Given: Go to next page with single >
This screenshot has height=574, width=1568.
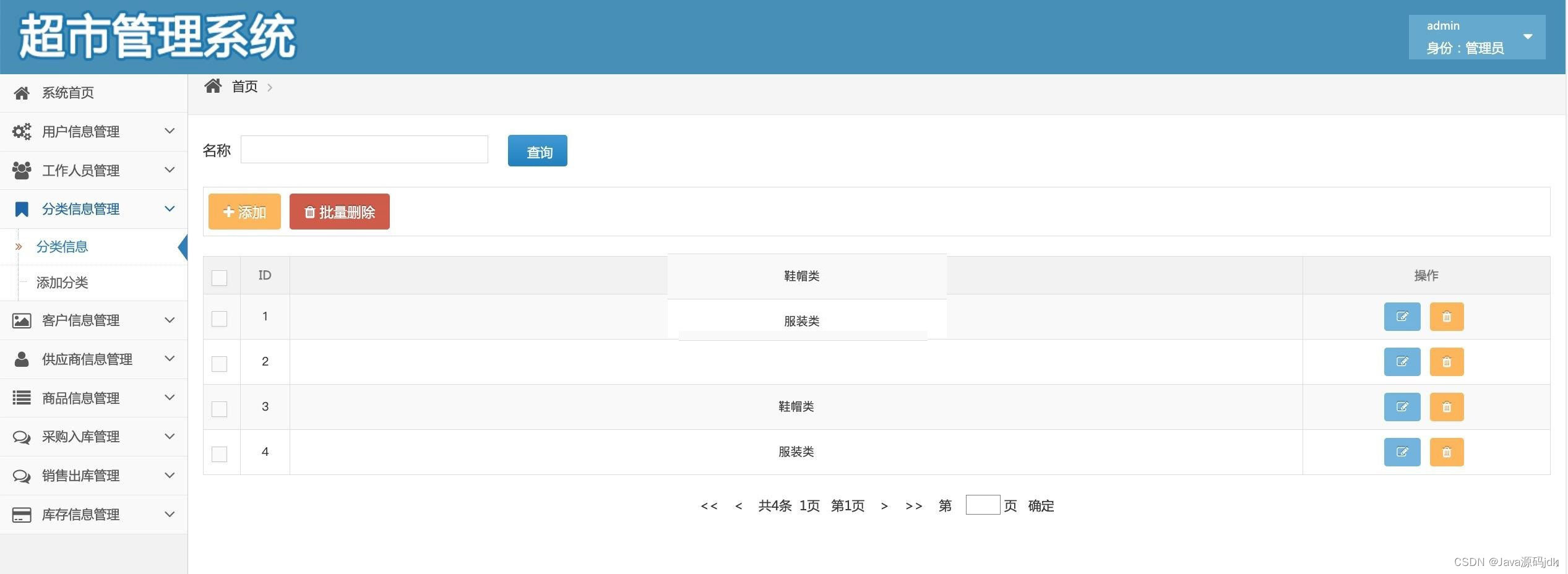Looking at the screenshot, I should click(884, 506).
